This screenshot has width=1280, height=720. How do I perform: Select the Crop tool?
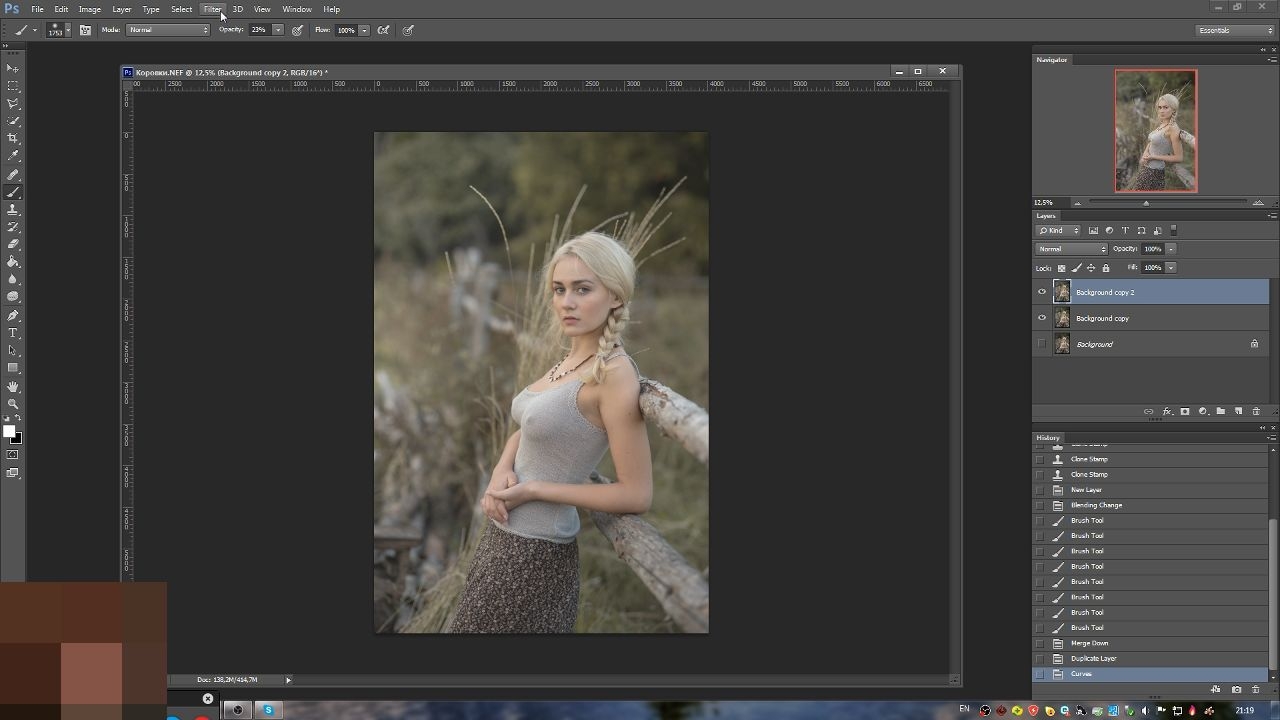coord(13,139)
